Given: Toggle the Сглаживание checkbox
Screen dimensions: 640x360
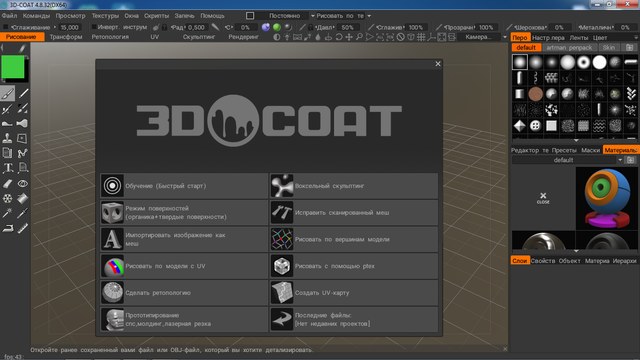Looking at the screenshot, I should tap(6, 27).
